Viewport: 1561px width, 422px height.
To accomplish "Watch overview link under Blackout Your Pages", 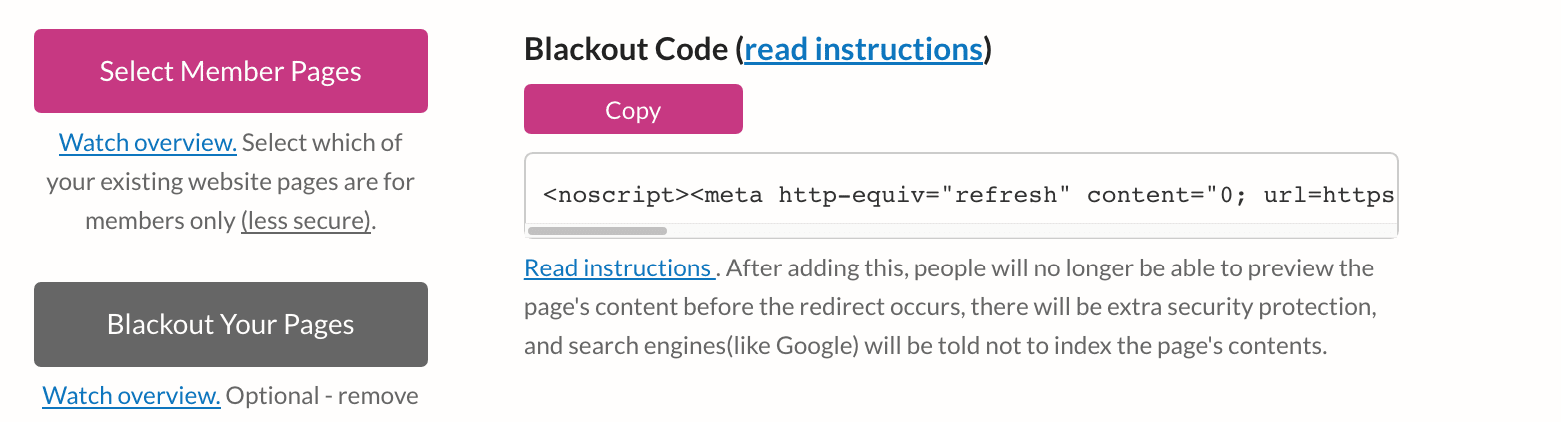I will coord(131,396).
